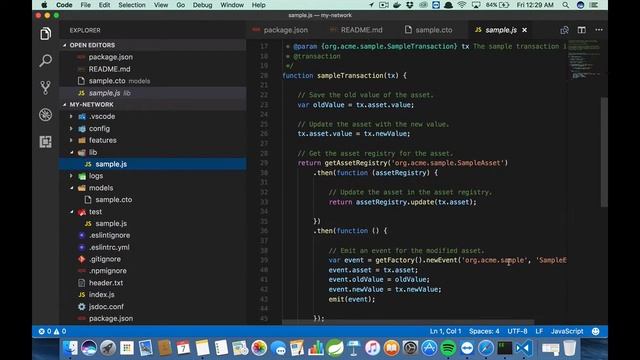Open the Search view in the activity bar
The height and width of the screenshot is (360, 640).
(45, 60)
